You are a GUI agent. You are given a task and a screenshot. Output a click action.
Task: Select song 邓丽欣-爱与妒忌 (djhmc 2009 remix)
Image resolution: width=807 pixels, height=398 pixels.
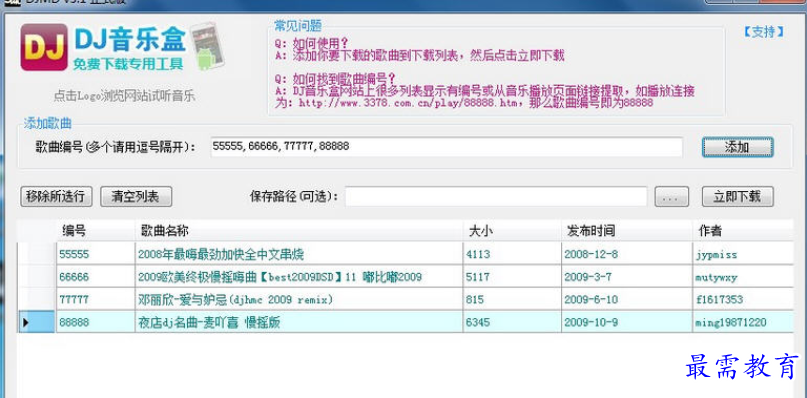[x=299, y=299]
